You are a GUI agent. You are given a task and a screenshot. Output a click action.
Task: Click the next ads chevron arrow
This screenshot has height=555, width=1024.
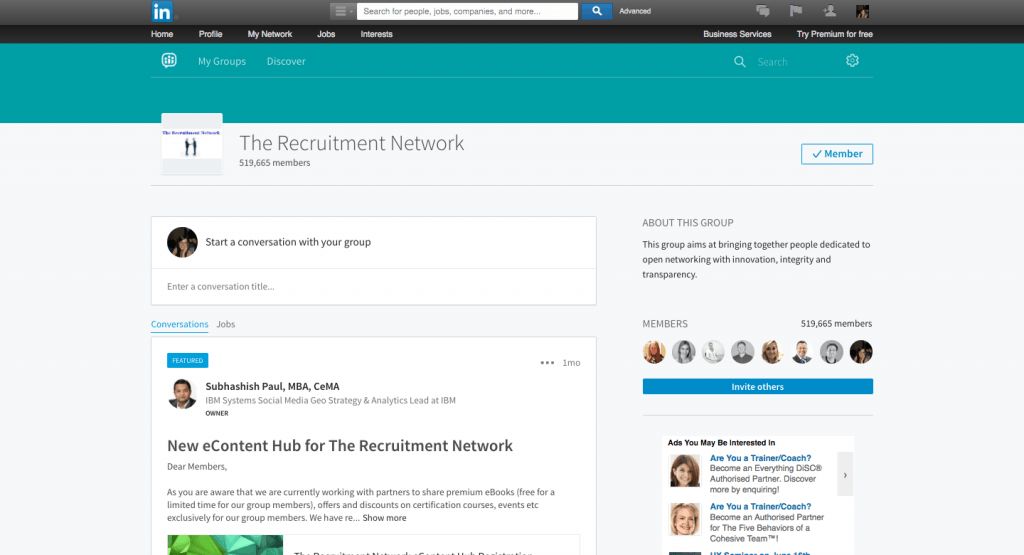(845, 475)
